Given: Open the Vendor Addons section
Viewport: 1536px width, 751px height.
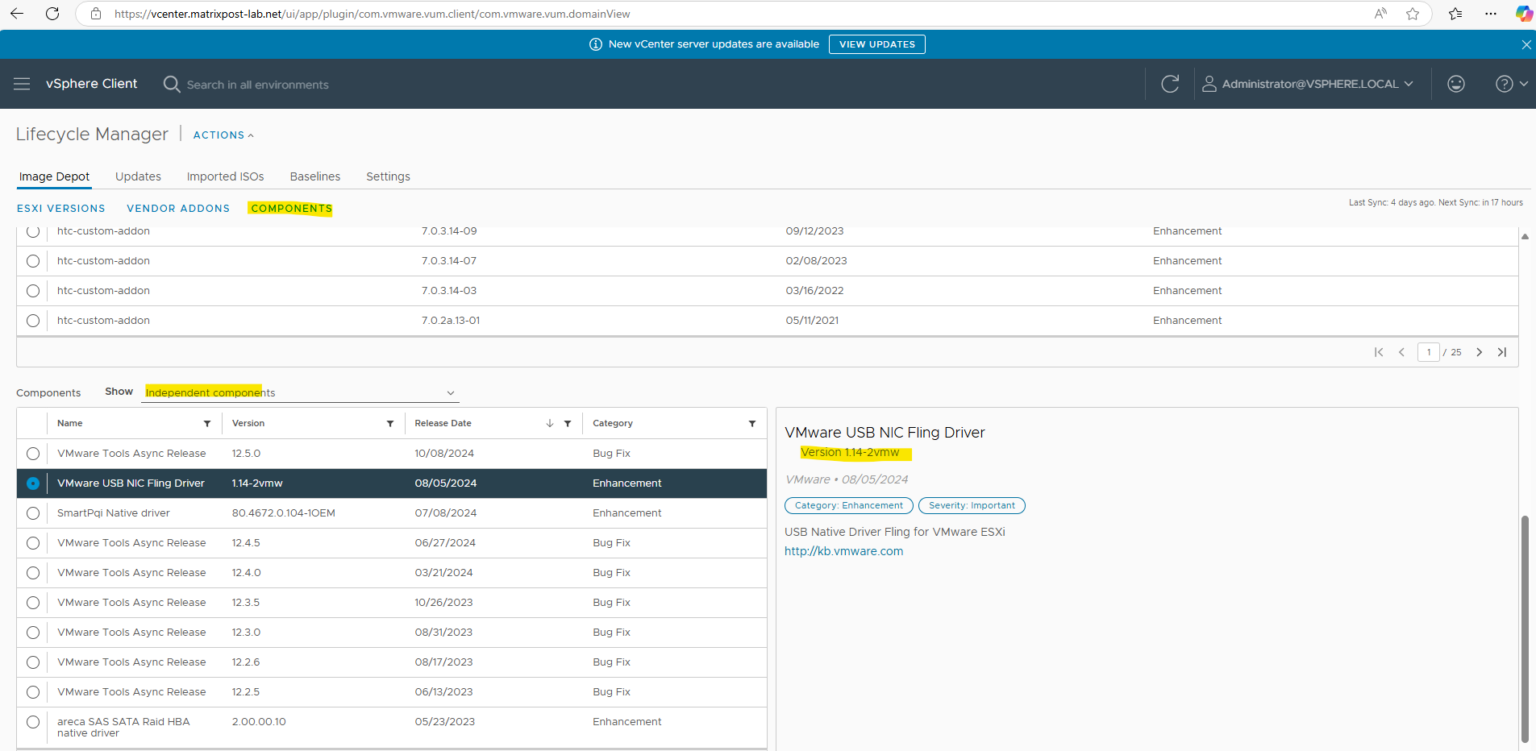Looking at the screenshot, I should tap(178, 208).
